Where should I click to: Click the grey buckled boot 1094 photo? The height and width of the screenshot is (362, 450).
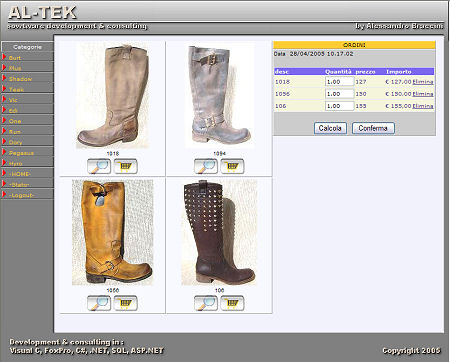(x=219, y=96)
